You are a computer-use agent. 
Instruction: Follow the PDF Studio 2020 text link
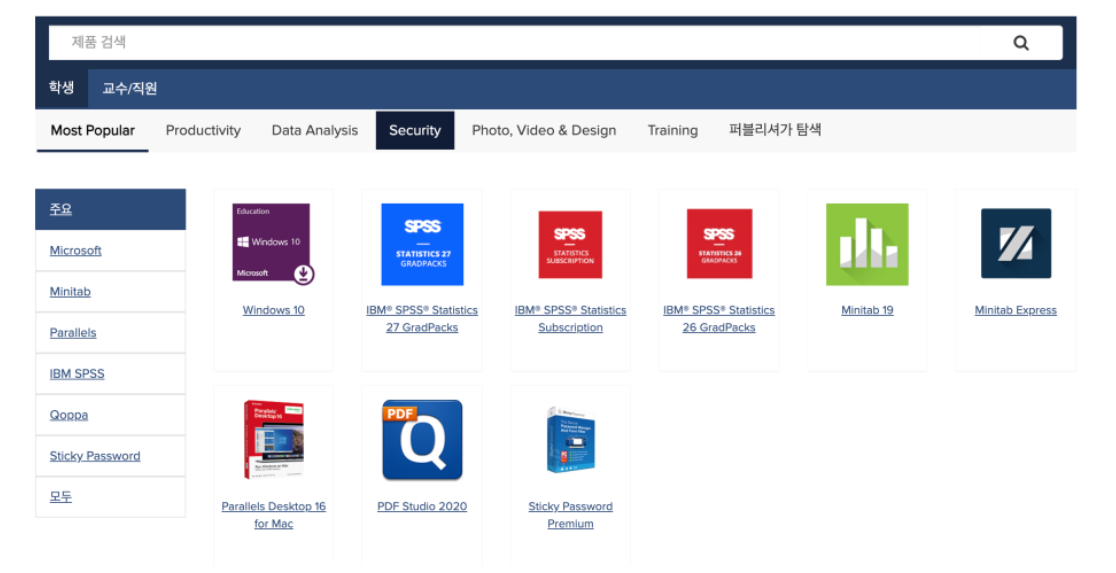(x=422, y=507)
